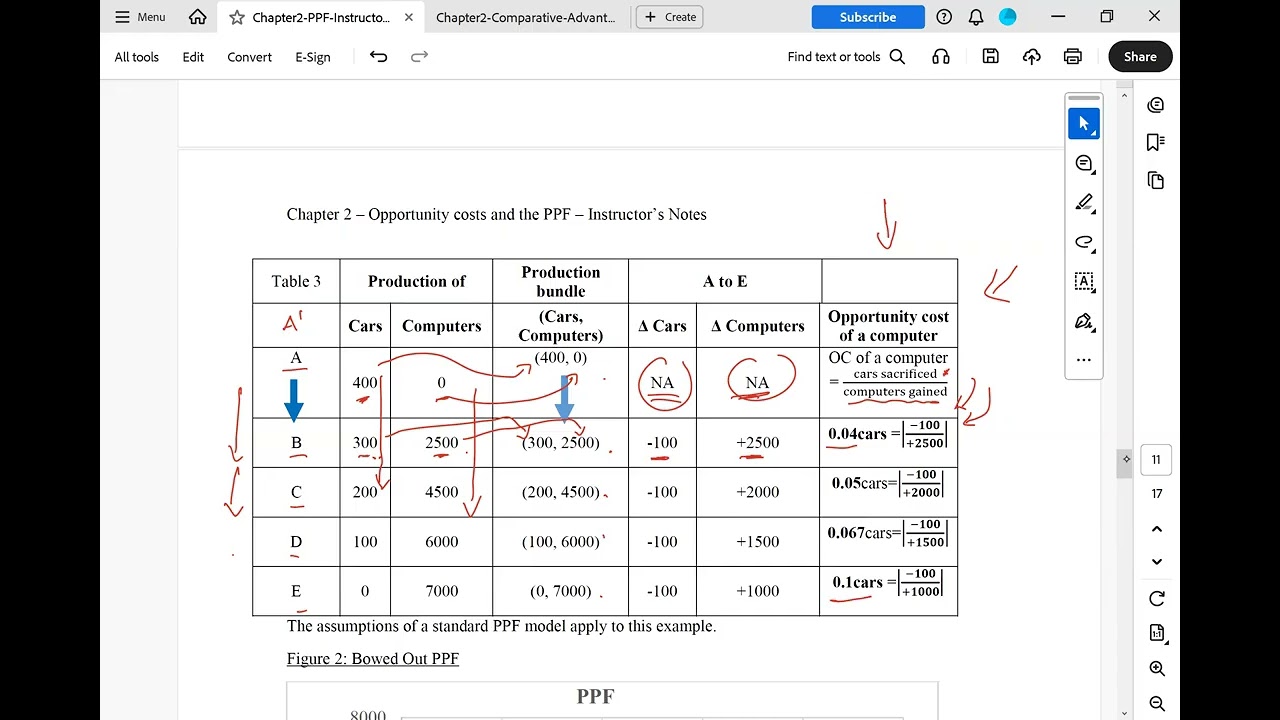The width and height of the screenshot is (1280, 720).
Task: Open the Edit menu
Action: click(193, 57)
